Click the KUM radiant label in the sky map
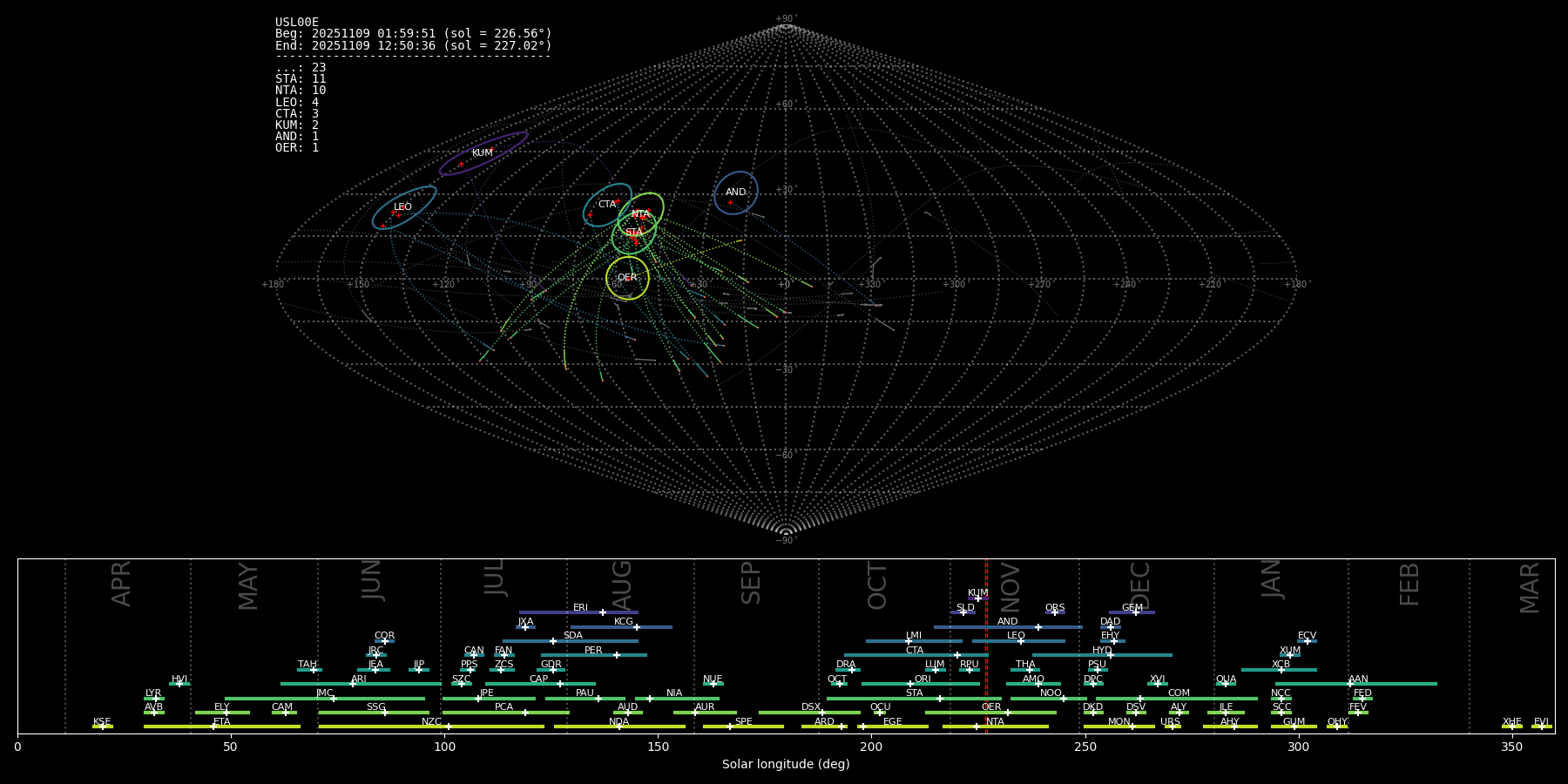 point(482,153)
